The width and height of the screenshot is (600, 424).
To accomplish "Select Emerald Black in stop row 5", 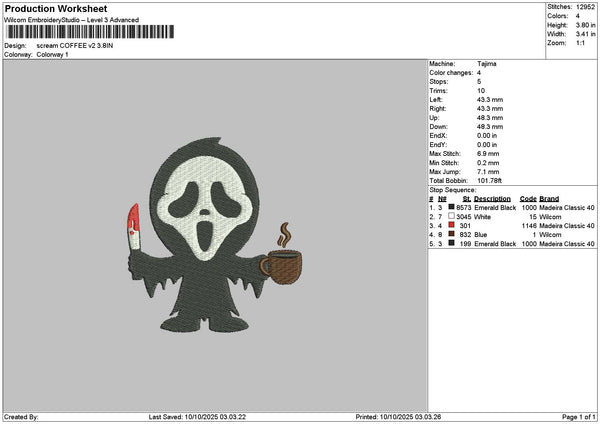I will coord(495,244).
